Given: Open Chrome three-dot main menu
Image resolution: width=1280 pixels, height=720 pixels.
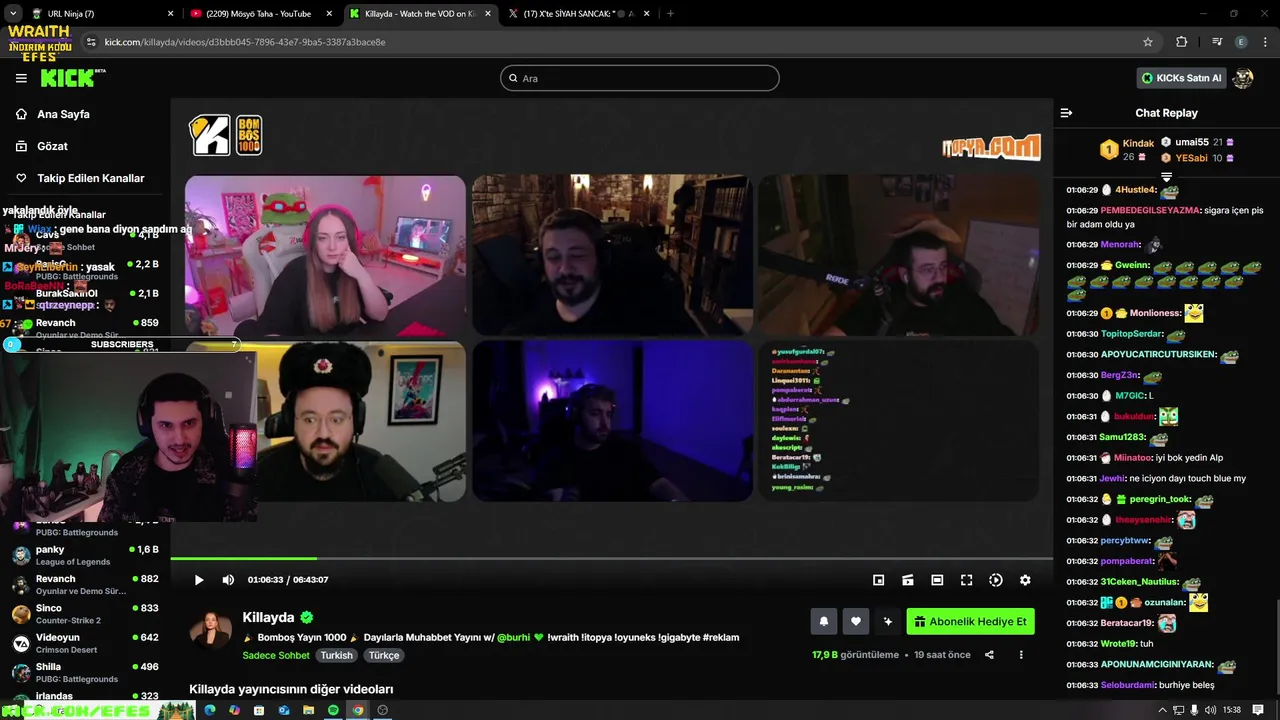Looking at the screenshot, I should [1265, 42].
